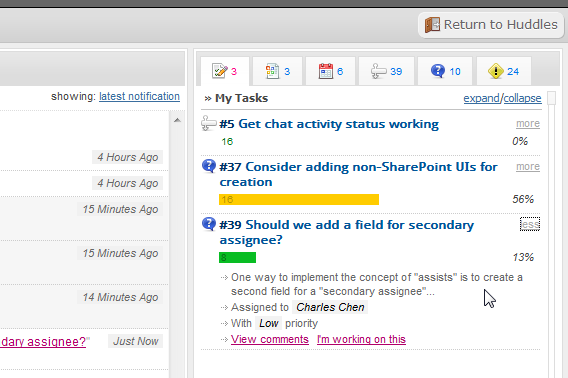Open the questions tab showing 10
Image resolution: width=568 pixels, height=378 pixels.
tap(445, 71)
